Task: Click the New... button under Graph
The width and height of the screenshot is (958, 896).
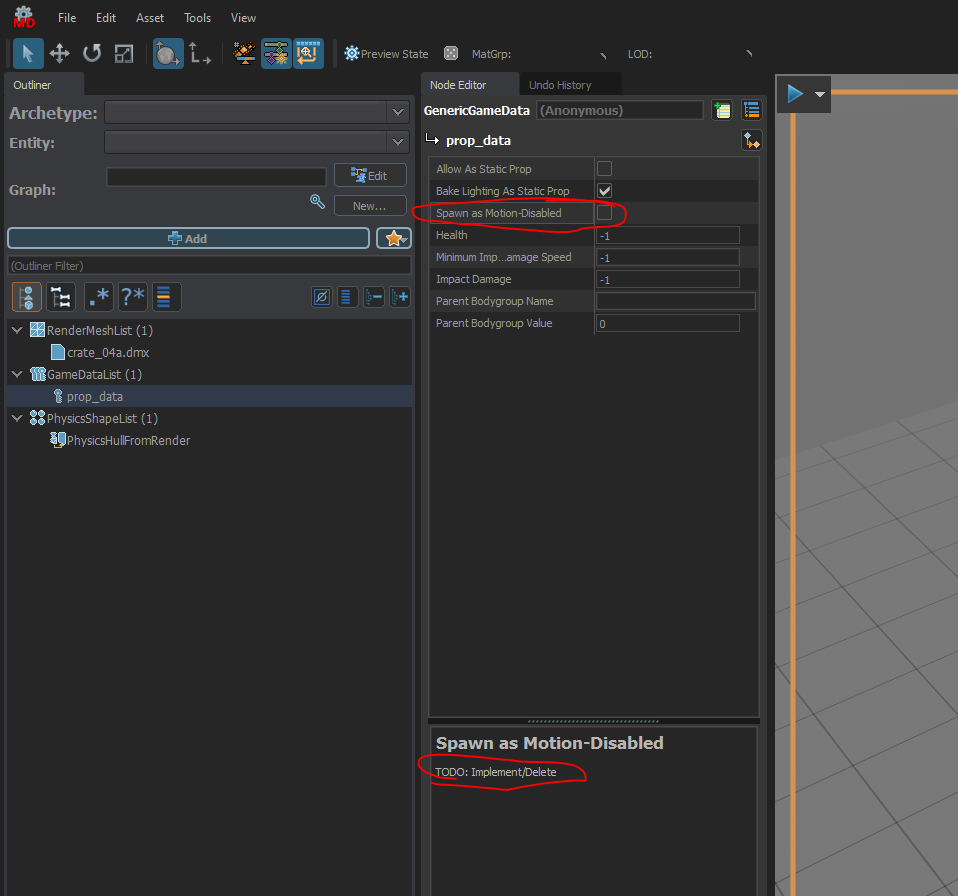Action: pyautogui.click(x=370, y=205)
